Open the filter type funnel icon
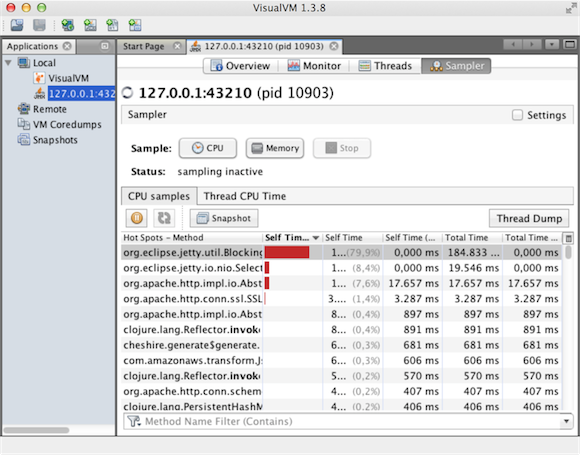 (x=134, y=421)
